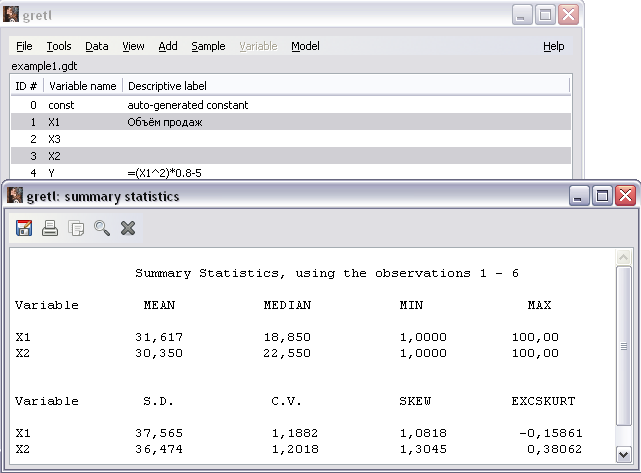Maximize the summary statistics window
Screen dimensions: 641x473
(x=602, y=196)
